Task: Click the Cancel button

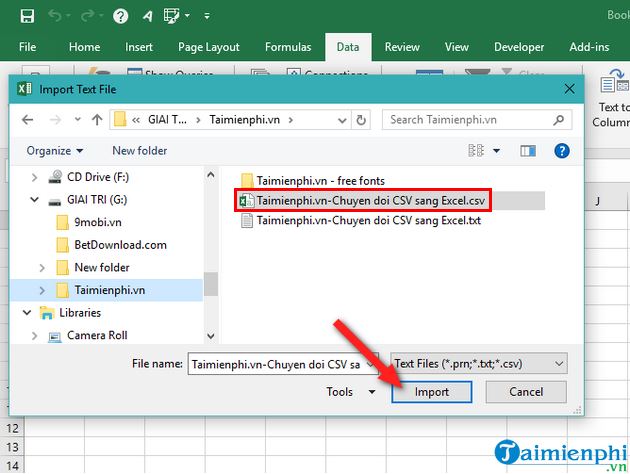Action: point(526,392)
